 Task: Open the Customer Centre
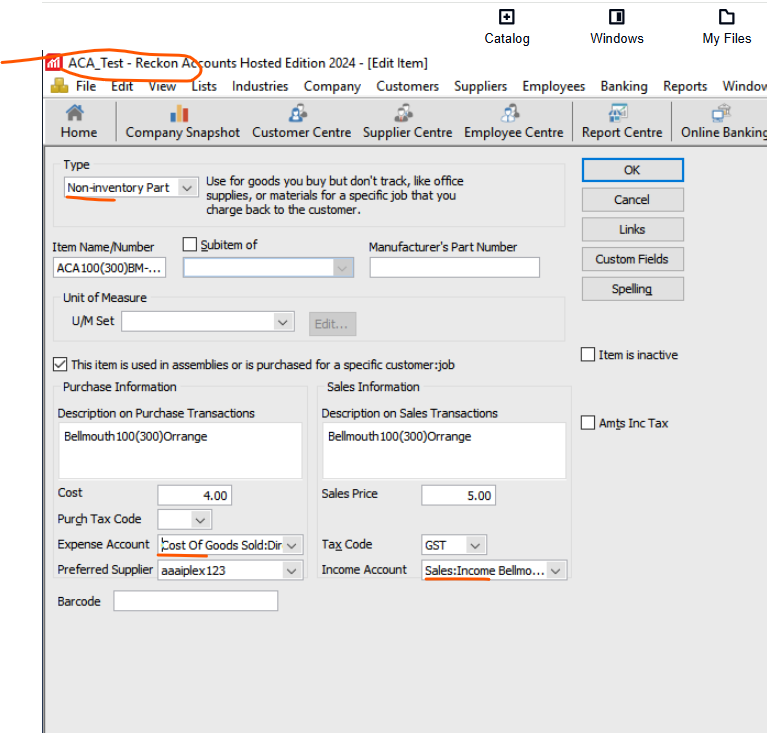pyautogui.click(x=301, y=122)
